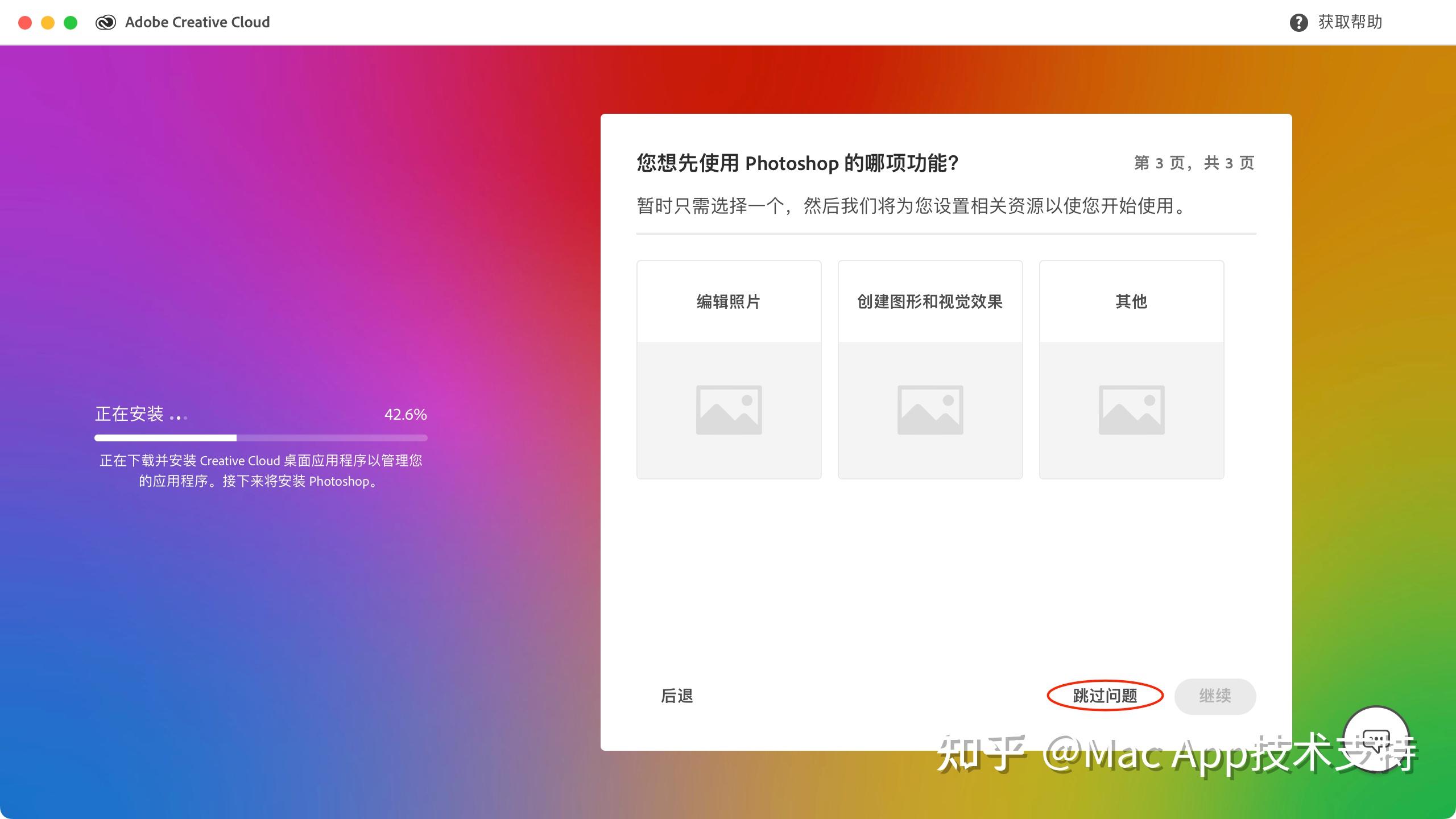Go back with the 后退 button

(x=677, y=696)
